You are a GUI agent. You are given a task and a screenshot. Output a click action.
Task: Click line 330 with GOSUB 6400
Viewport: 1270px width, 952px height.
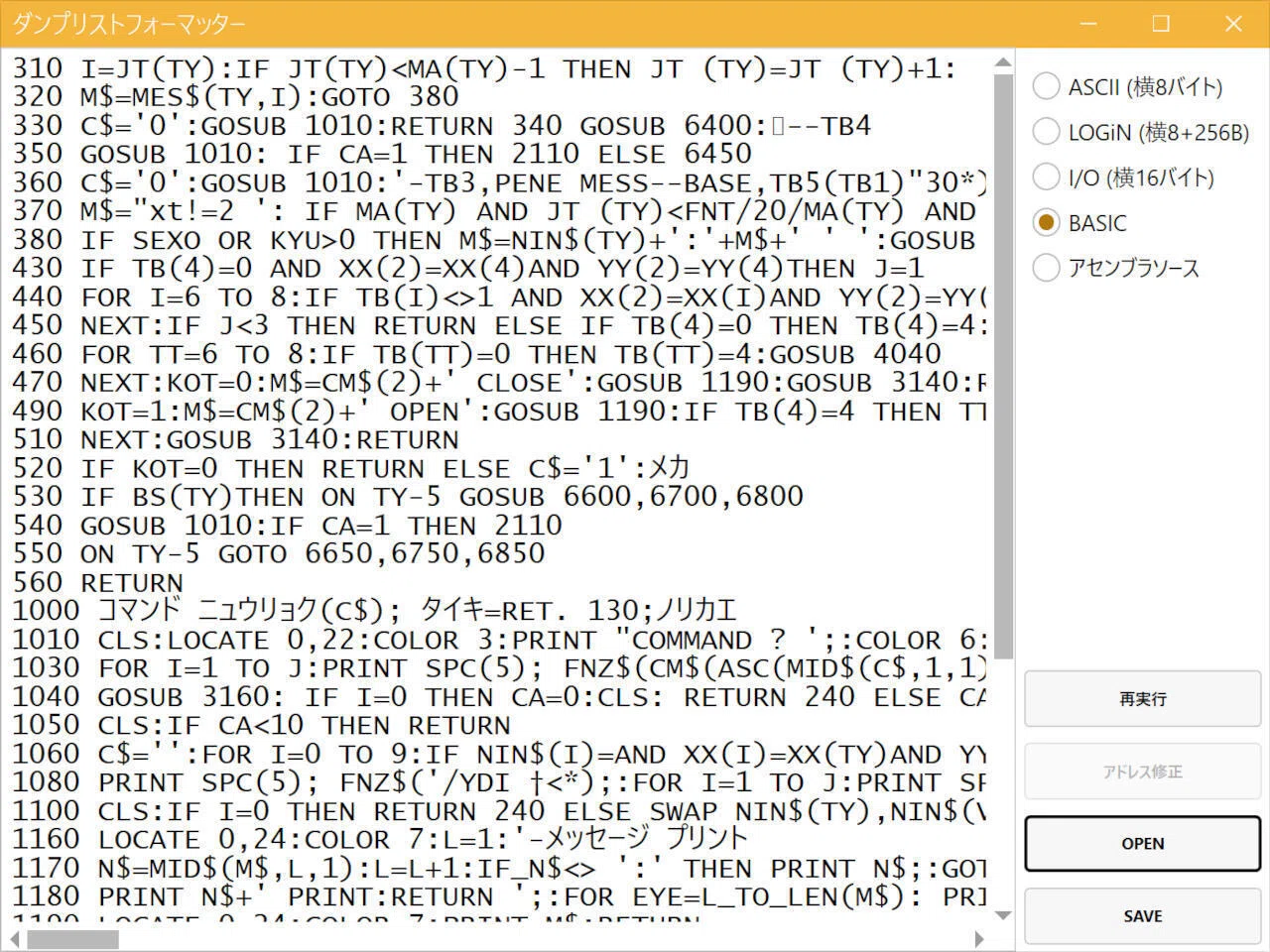point(442,126)
